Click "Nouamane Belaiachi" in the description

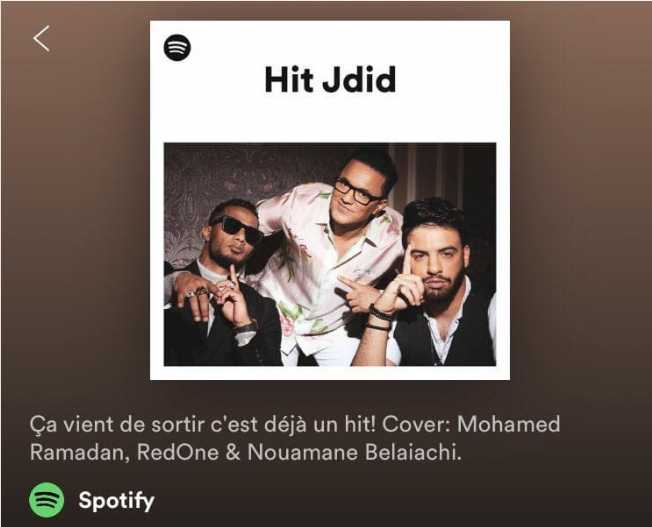tap(354, 452)
